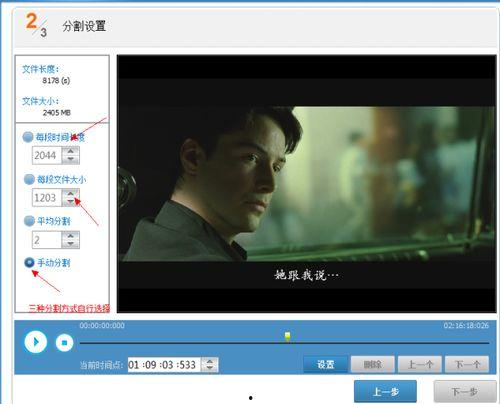Viewport: 500px width, 404px height.
Task: Select 每段时间长度 split option
Action: click(x=28, y=137)
